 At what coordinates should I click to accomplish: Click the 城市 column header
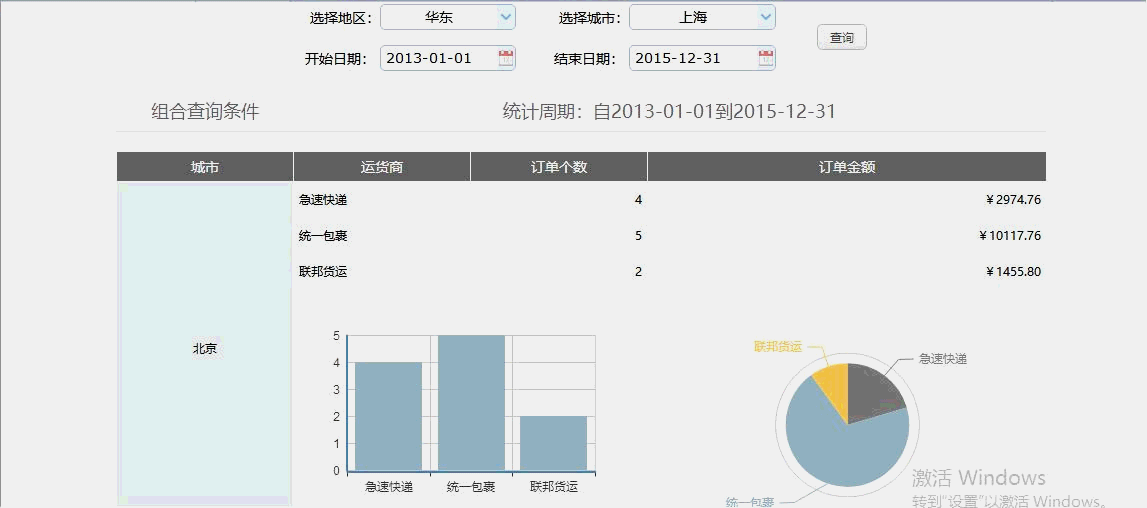coord(205,167)
